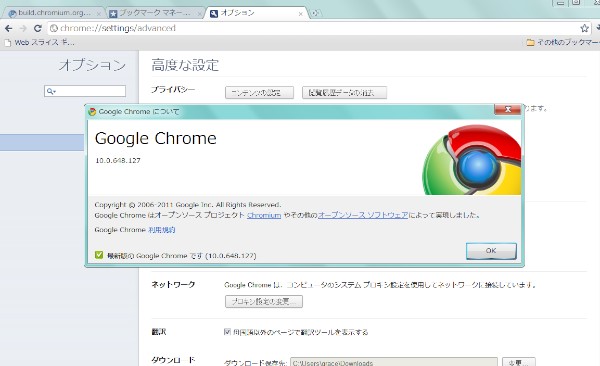Viewport: 600px width, 366px height.
Task: Click the 高度な設定 heading
Action: tap(185, 65)
